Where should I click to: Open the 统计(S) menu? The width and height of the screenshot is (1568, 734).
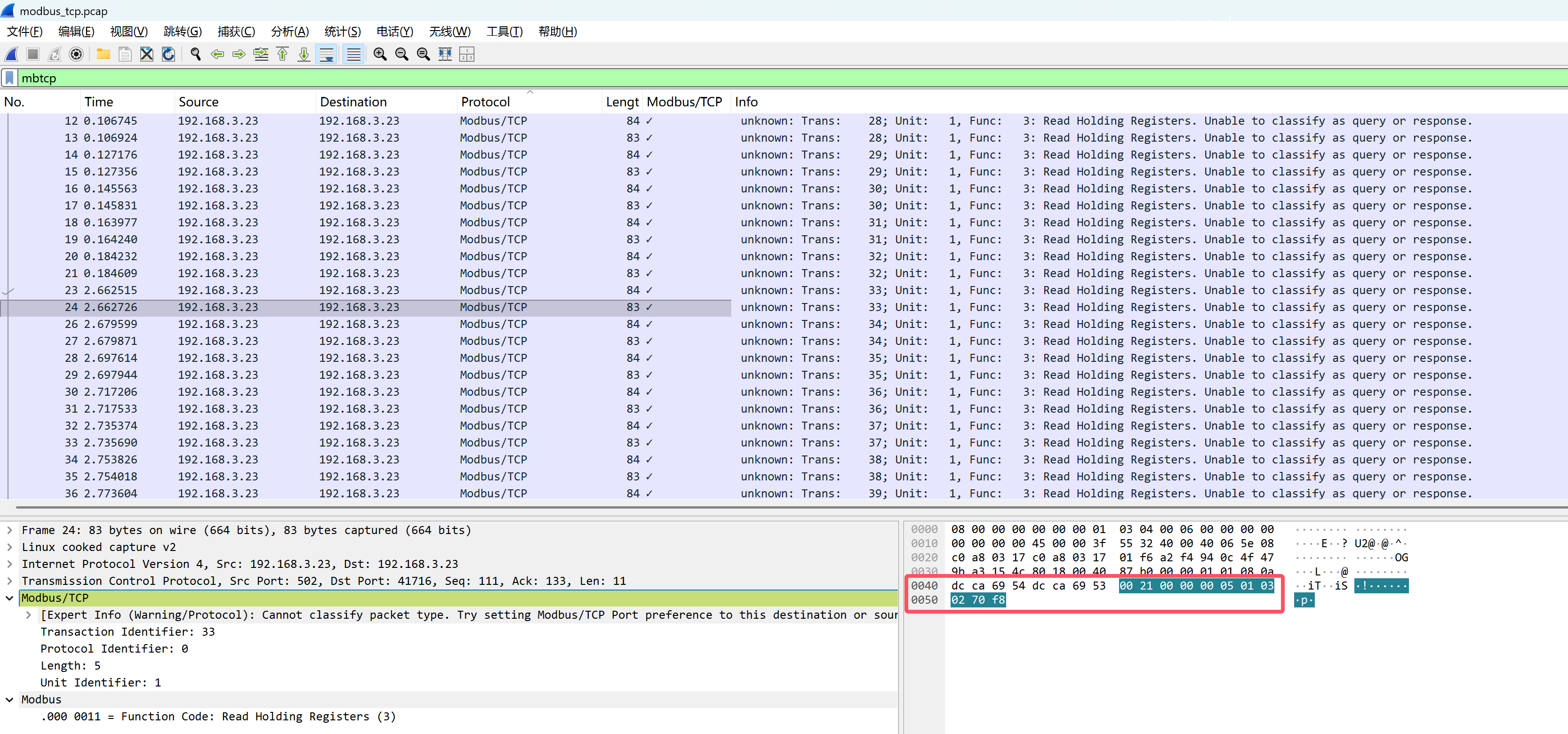coord(343,32)
